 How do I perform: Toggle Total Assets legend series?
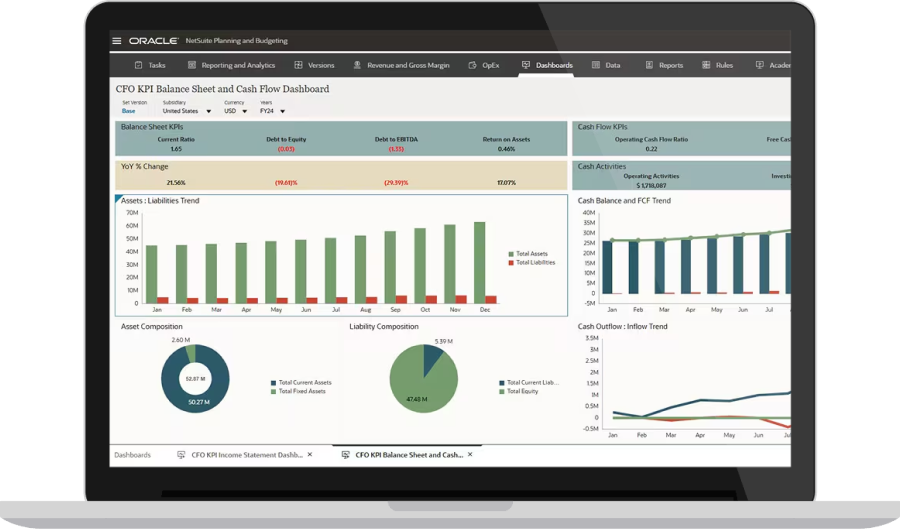(x=531, y=254)
